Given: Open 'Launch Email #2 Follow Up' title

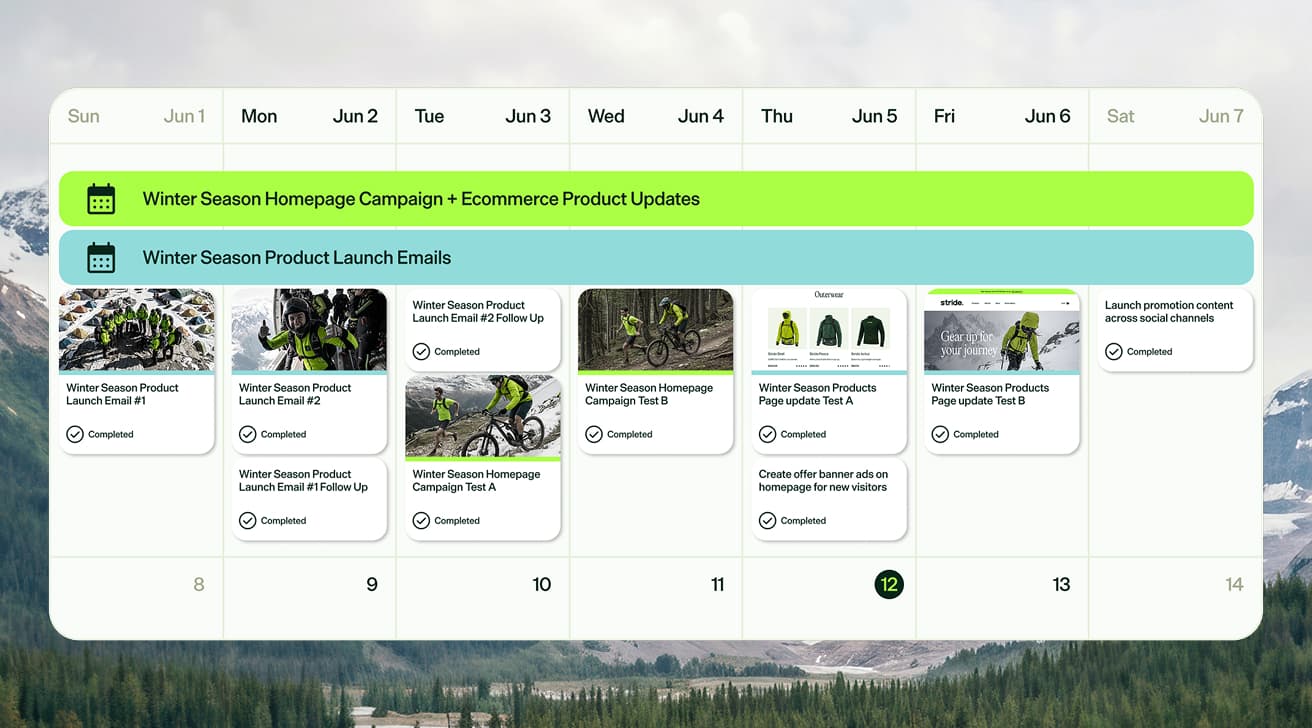Looking at the screenshot, I should 478,312.
